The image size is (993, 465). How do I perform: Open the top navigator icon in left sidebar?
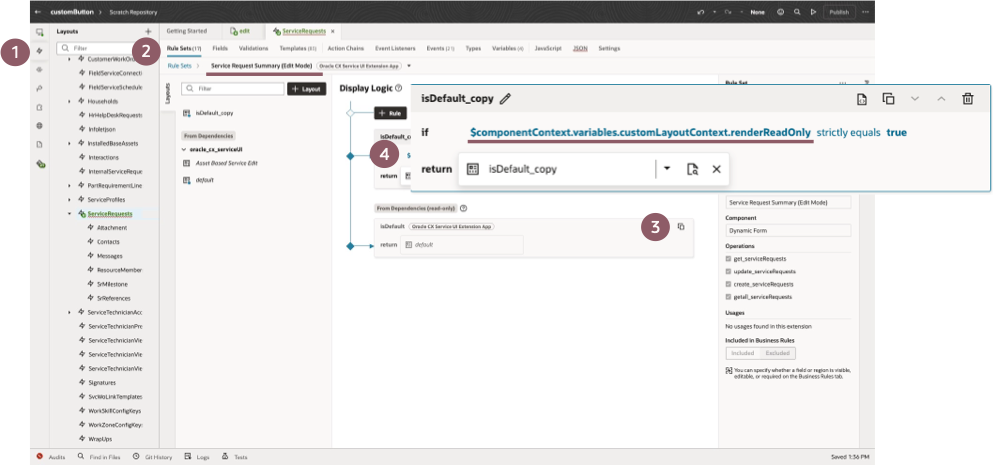click(x=40, y=32)
